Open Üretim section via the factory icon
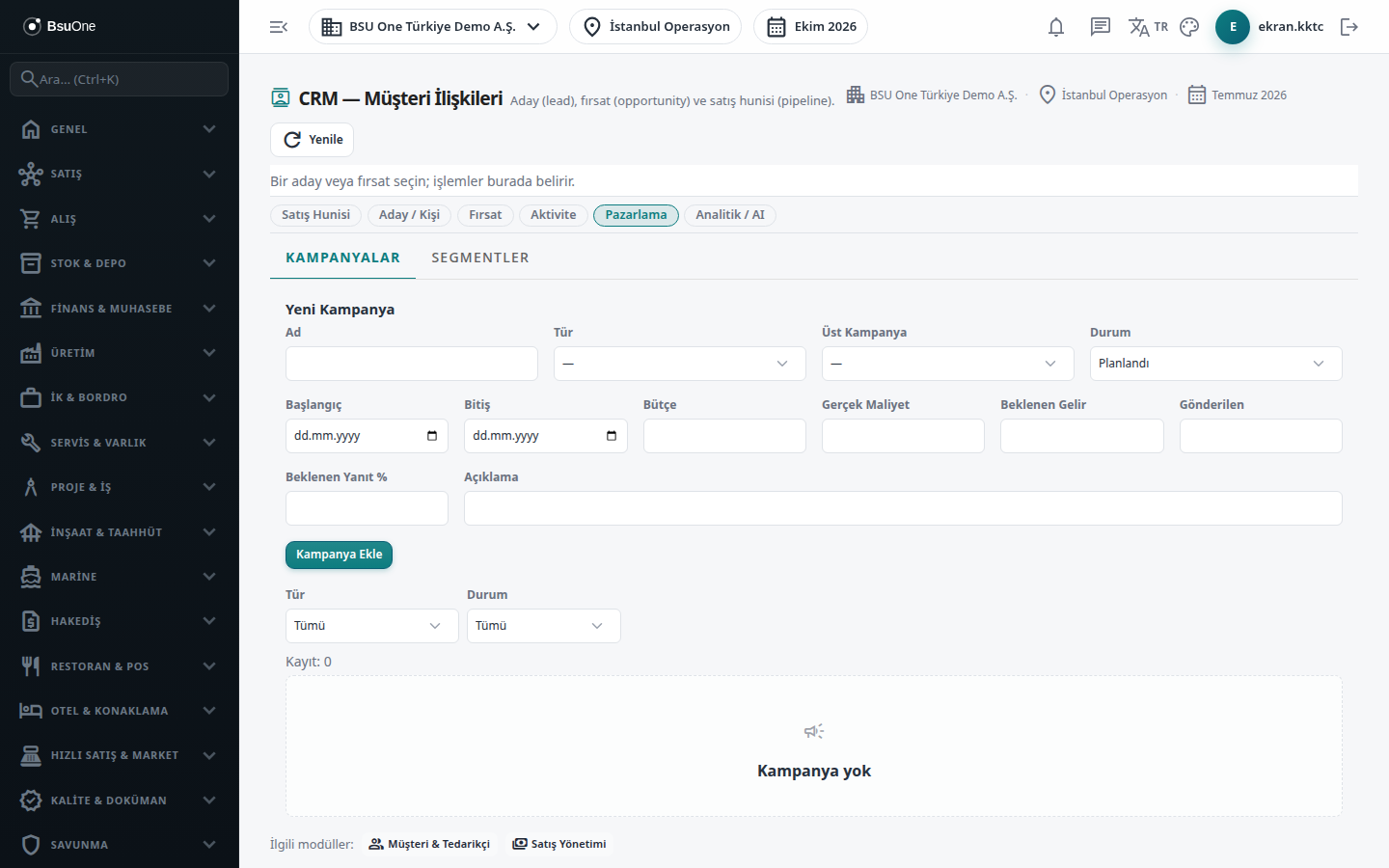Image resolution: width=1389 pixels, height=868 pixels. (31, 353)
